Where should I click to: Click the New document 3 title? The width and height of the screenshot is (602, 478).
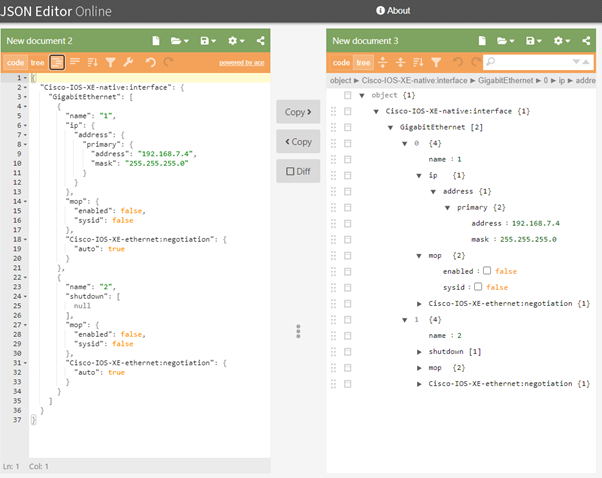[x=365, y=41]
